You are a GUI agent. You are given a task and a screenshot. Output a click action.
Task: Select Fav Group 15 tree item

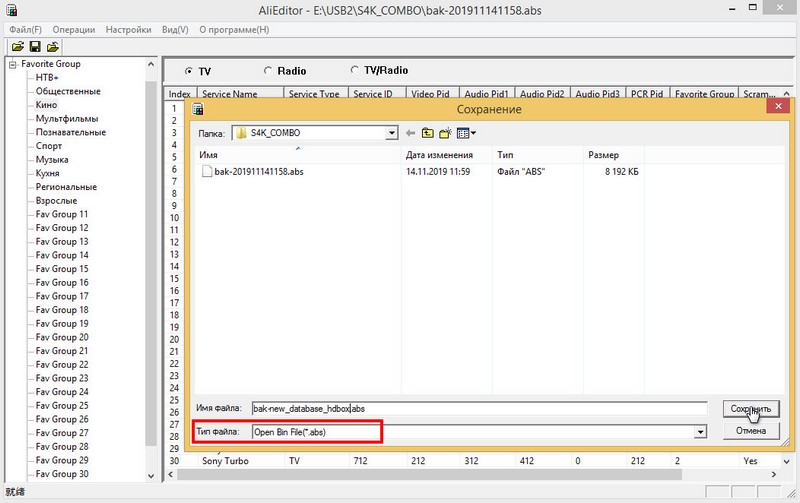click(x=62, y=269)
